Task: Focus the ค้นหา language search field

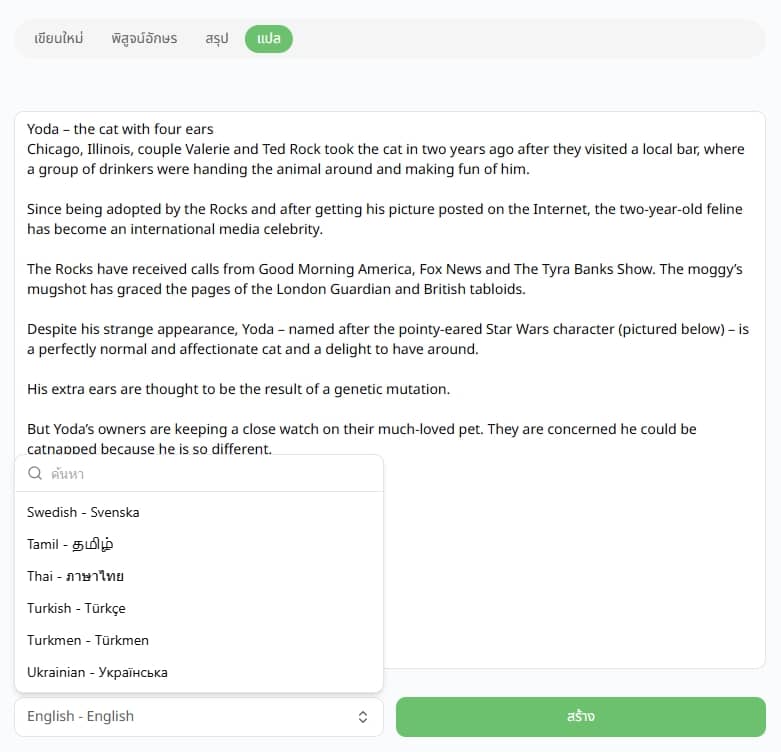Action: coord(210,473)
